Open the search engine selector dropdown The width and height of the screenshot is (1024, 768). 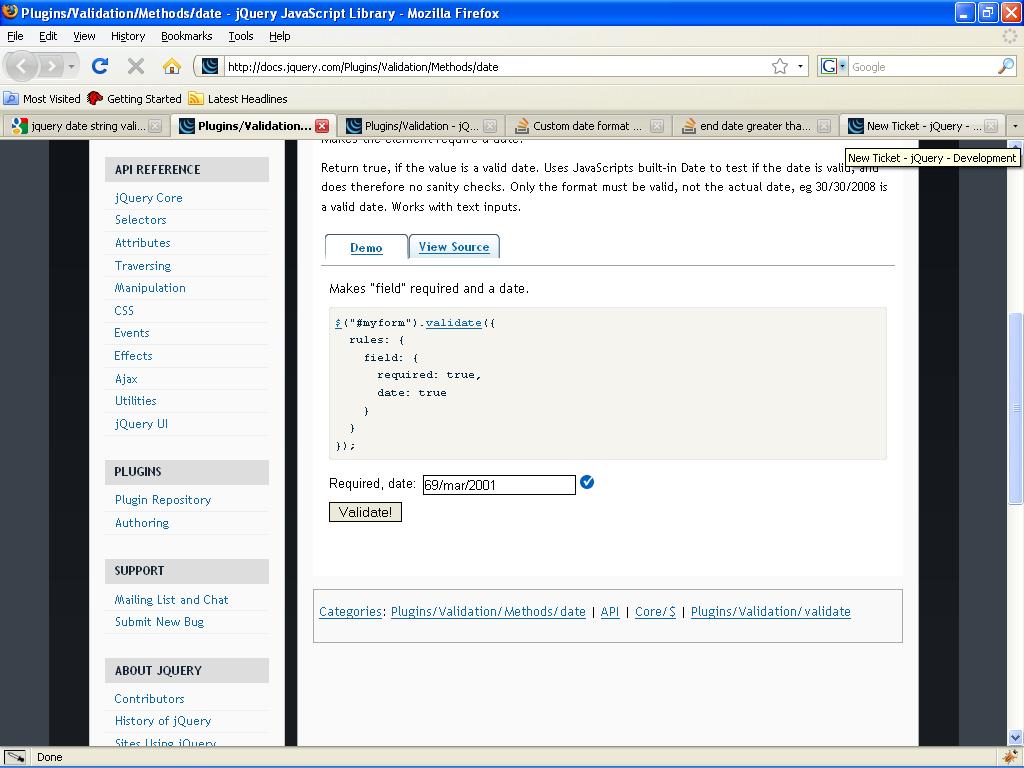click(x=832, y=67)
